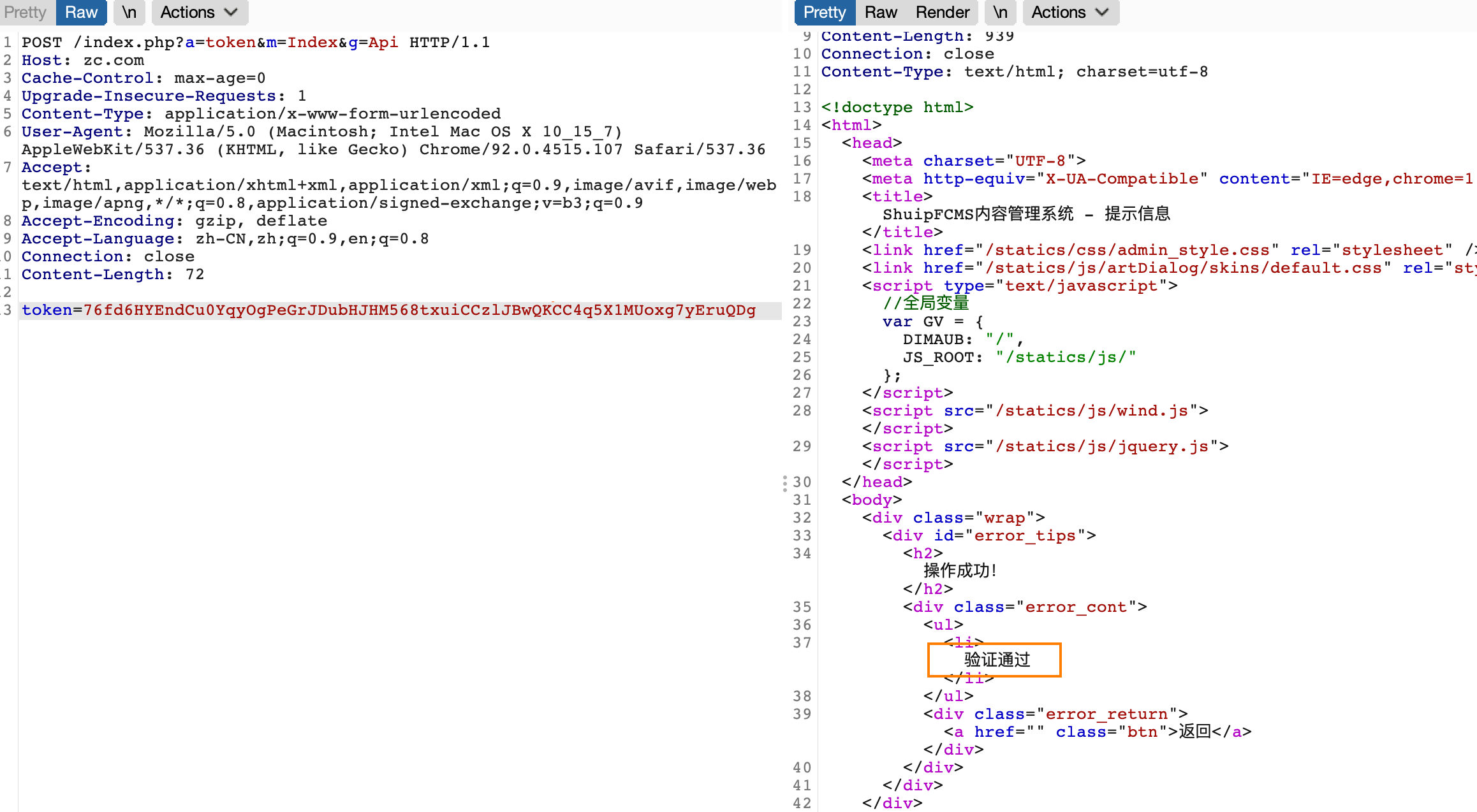Viewport: 1477px width, 812px height.
Task: Click the 'Content-Length: 72' header
Action: click(113, 275)
